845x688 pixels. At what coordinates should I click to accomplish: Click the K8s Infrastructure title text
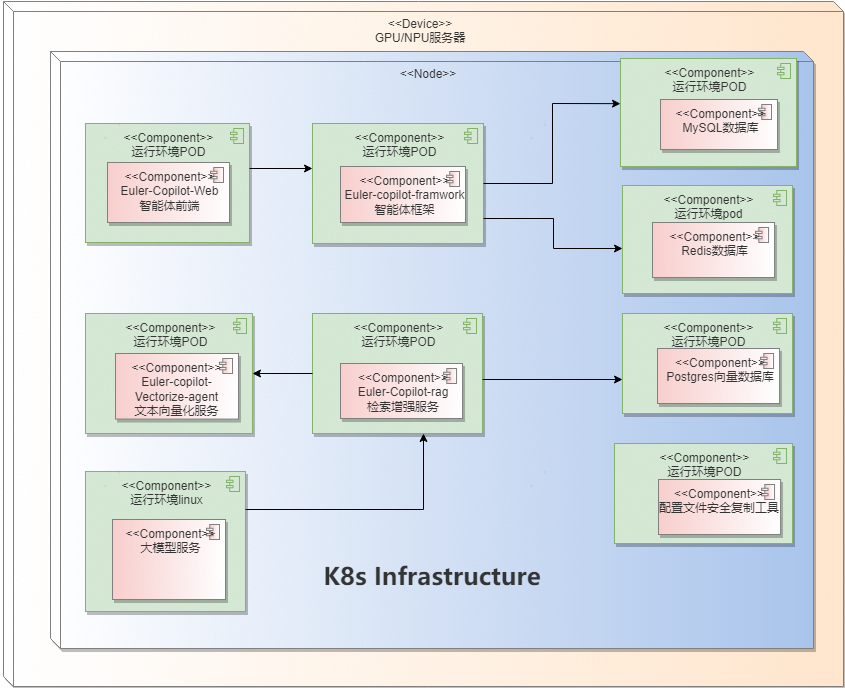click(x=432, y=577)
